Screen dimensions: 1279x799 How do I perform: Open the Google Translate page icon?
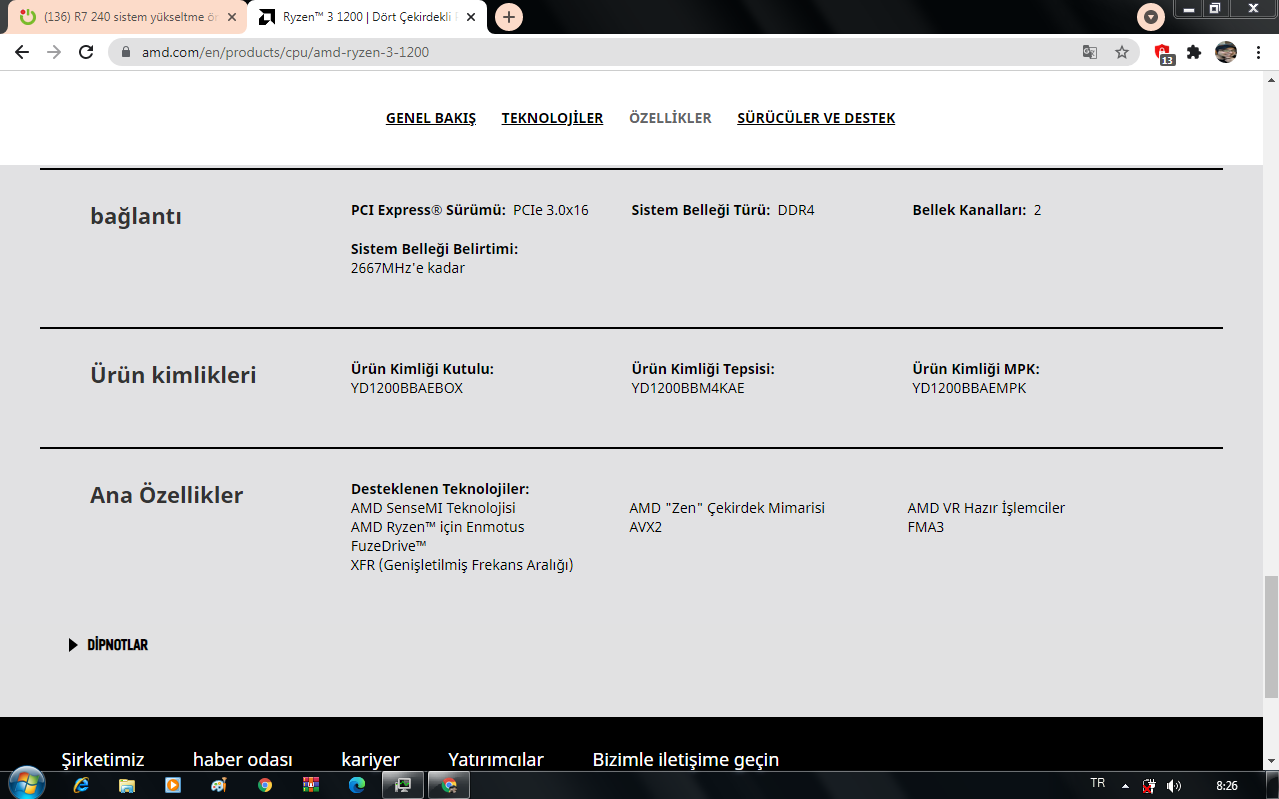pyautogui.click(x=1090, y=52)
